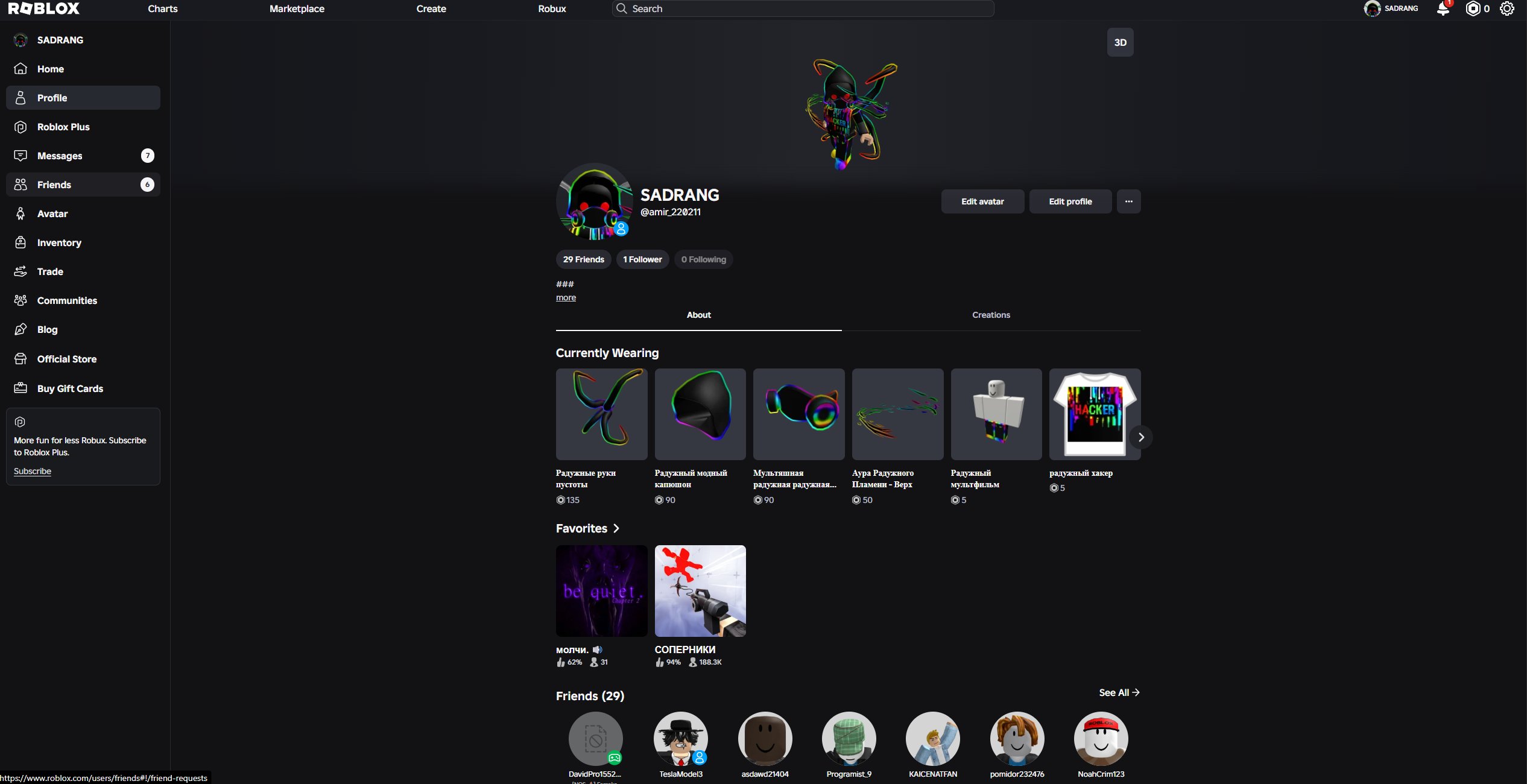Click the Roblox Plus sidebar icon
Viewport: 1527px width, 784px height.
pos(21,127)
